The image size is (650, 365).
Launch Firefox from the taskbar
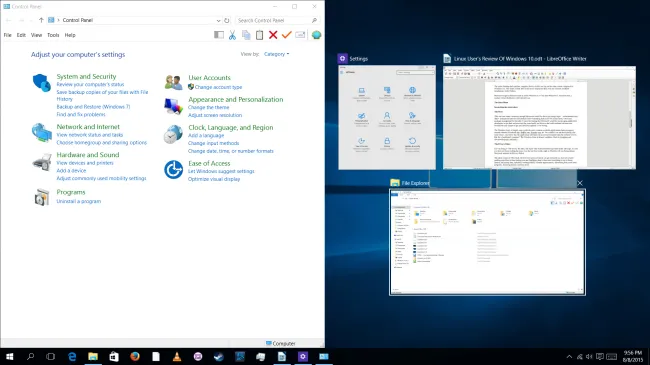coord(135,357)
